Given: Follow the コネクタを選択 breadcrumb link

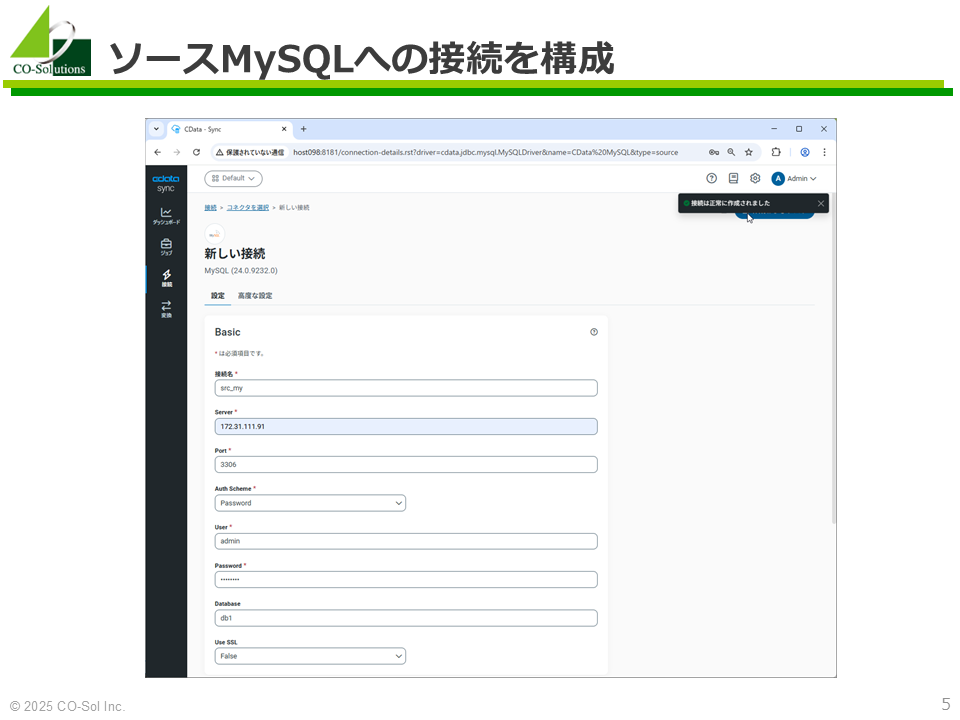Looking at the screenshot, I should [248, 208].
